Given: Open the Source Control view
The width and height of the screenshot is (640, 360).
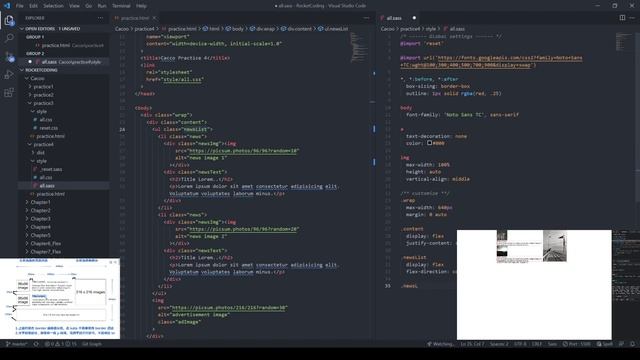Looking at the screenshot, I should pos(9,56).
